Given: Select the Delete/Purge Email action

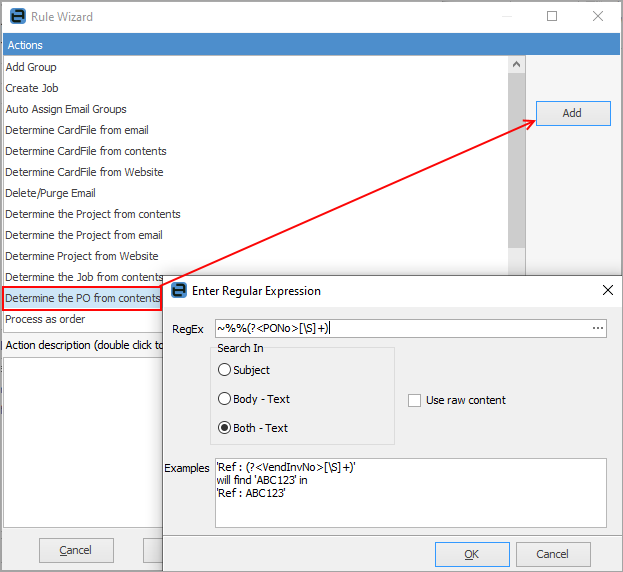Looking at the screenshot, I should (50, 193).
